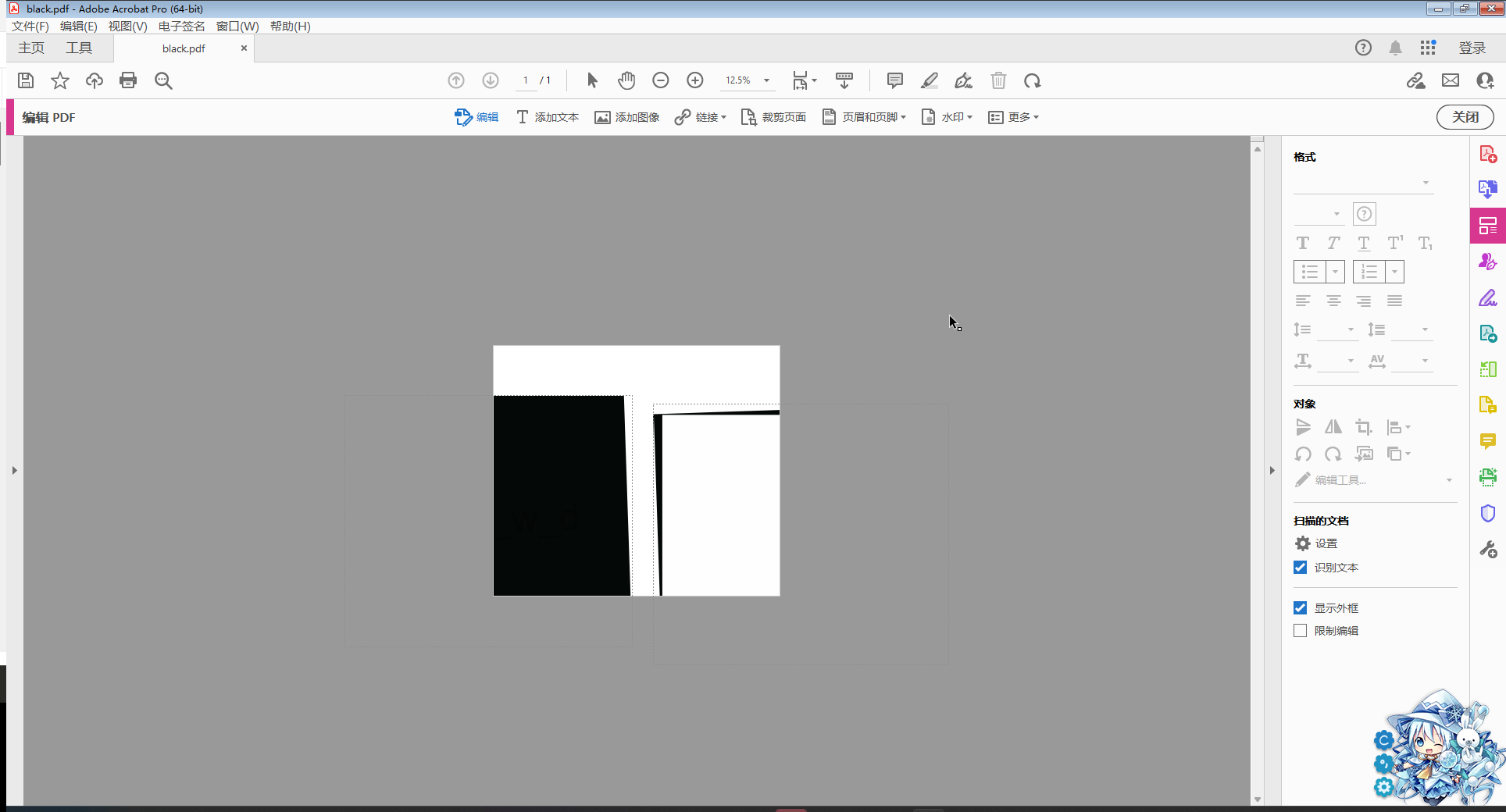Viewport: 1506px width, 812px height.
Task: Click the Send file by email icon
Action: click(x=1450, y=80)
